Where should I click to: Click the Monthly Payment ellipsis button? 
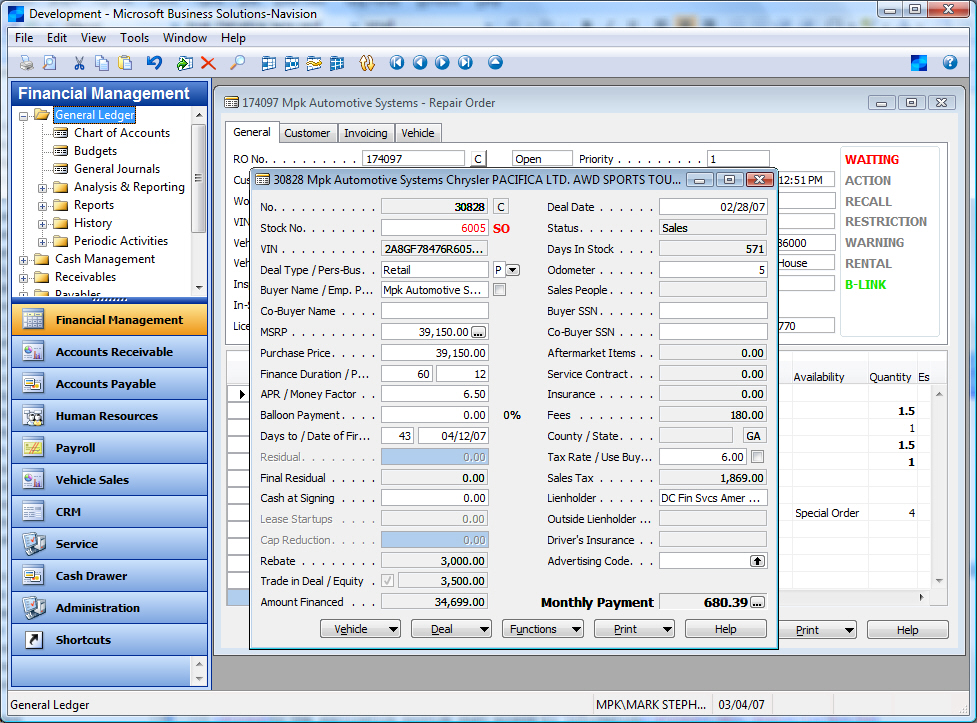(x=757, y=603)
